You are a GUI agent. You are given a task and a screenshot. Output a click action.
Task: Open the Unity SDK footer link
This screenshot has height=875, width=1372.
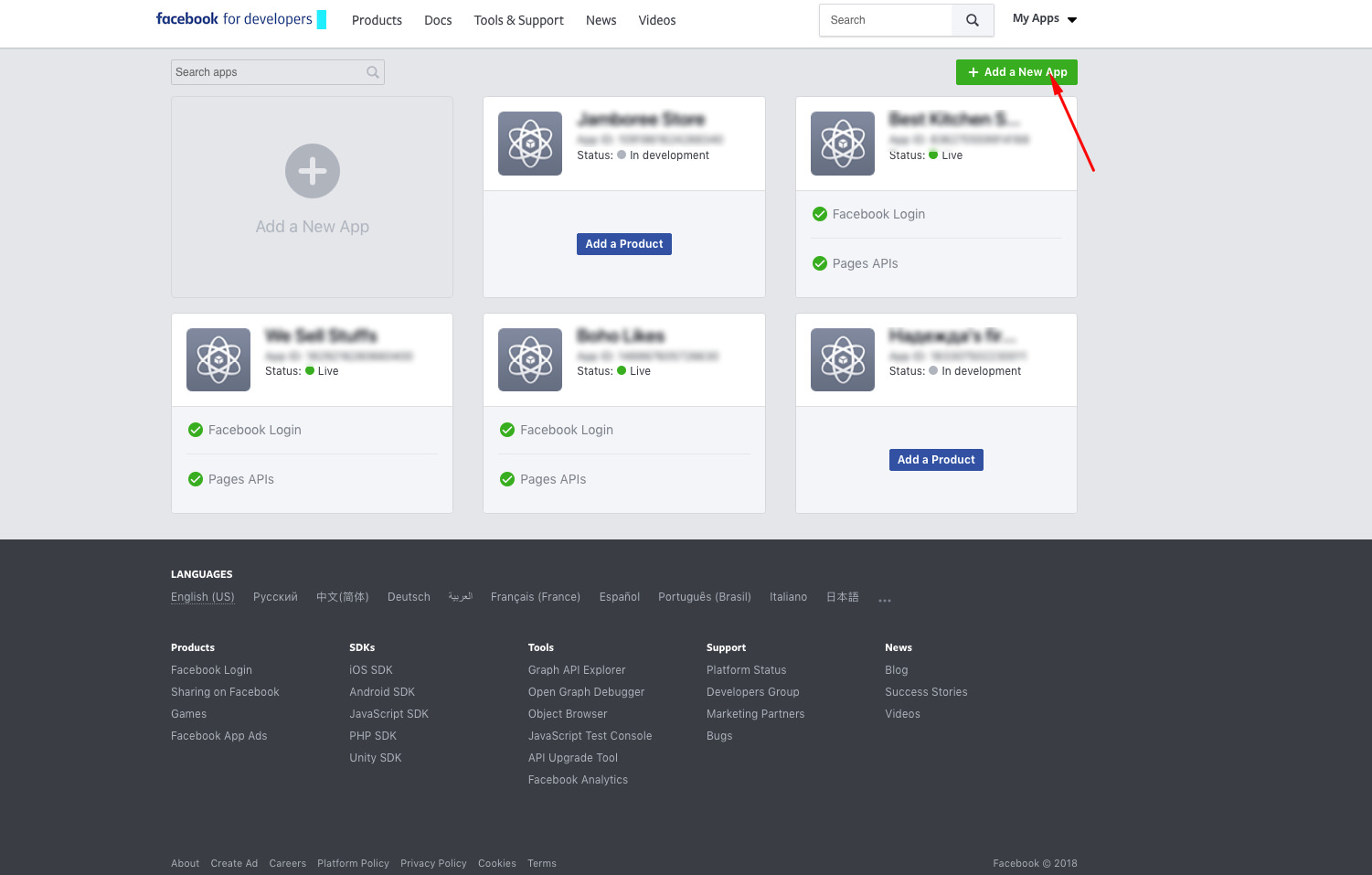click(x=376, y=758)
